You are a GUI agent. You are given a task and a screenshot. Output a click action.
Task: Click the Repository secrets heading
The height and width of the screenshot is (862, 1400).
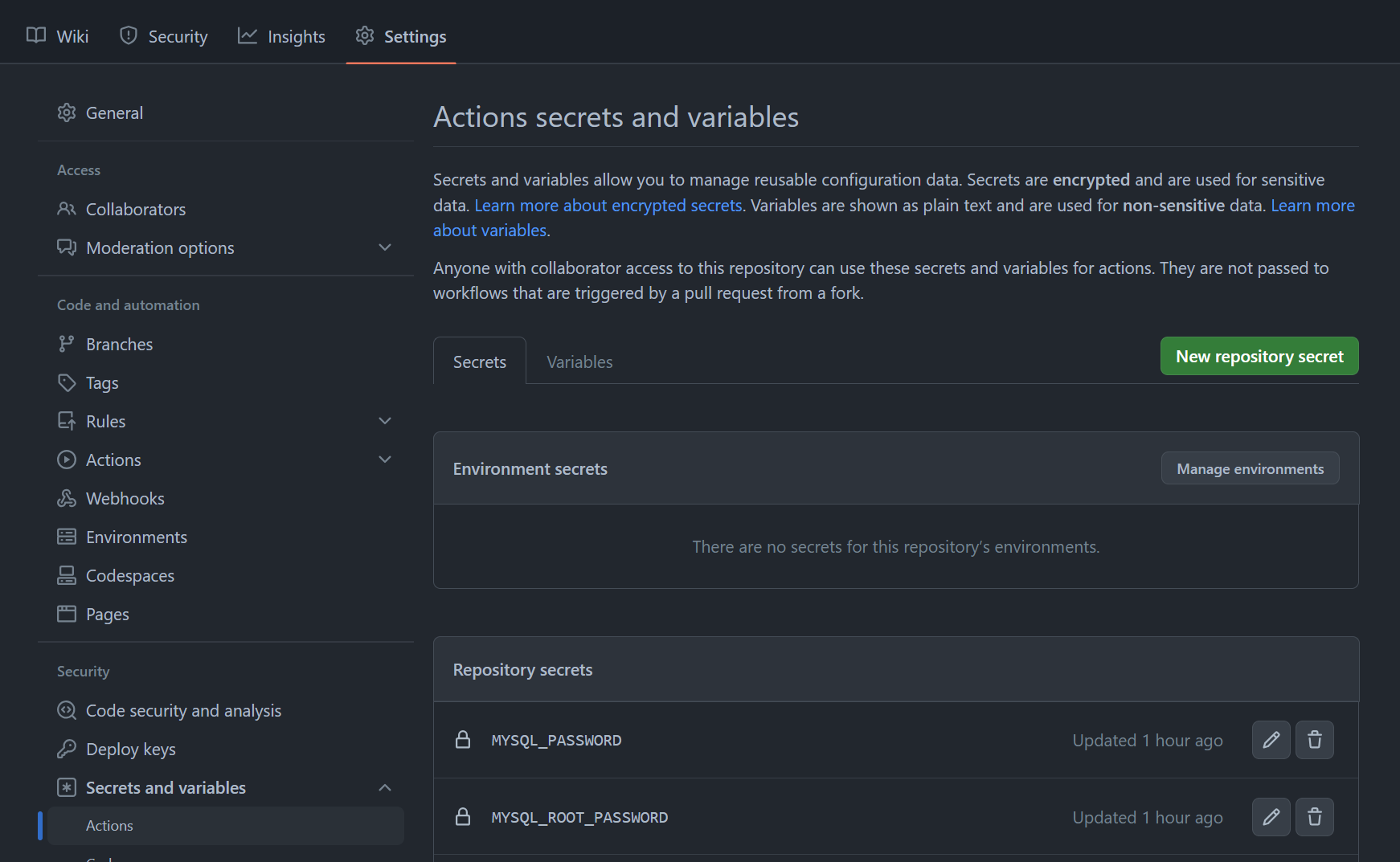click(522, 670)
